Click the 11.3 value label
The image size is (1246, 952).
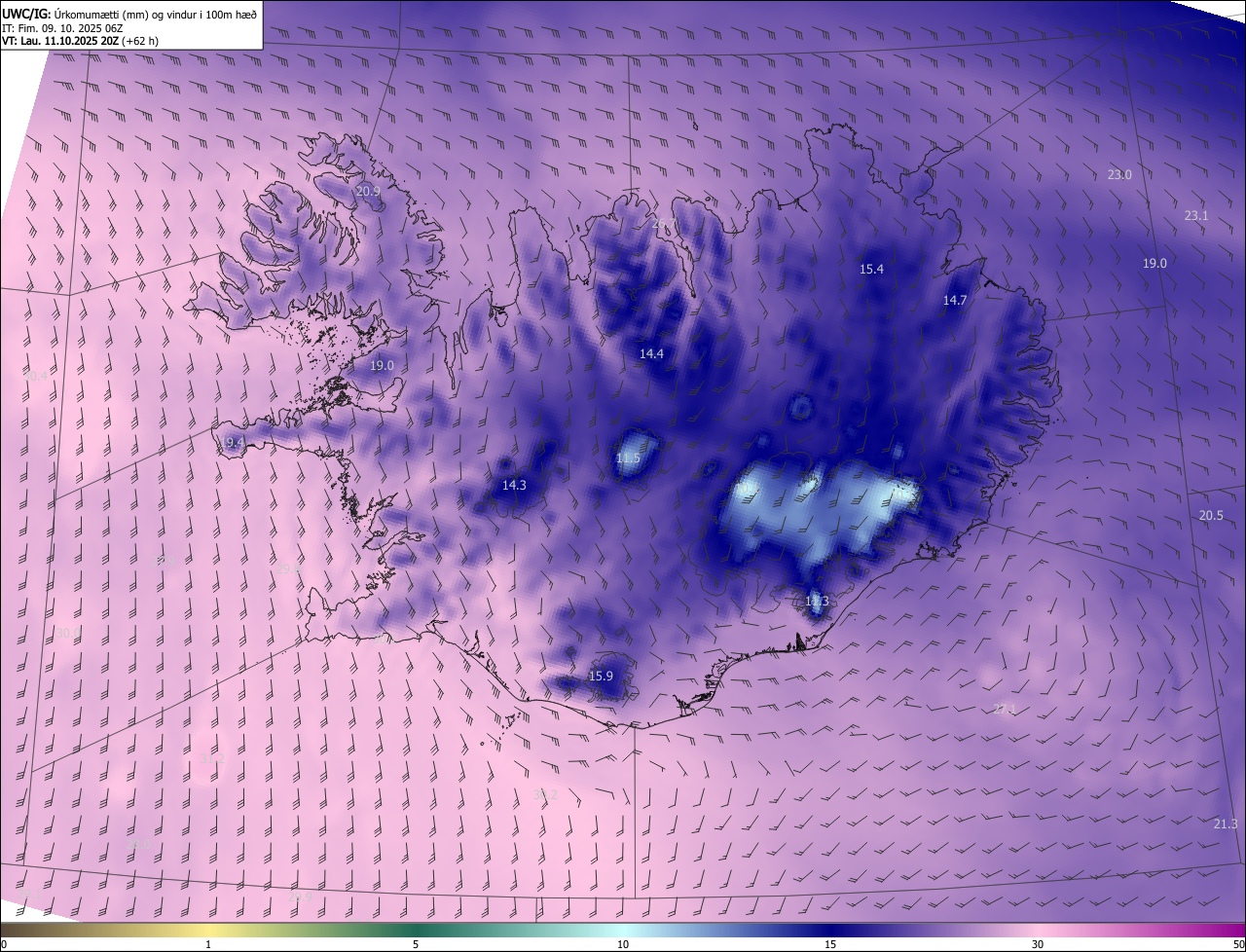pyautogui.click(x=817, y=602)
